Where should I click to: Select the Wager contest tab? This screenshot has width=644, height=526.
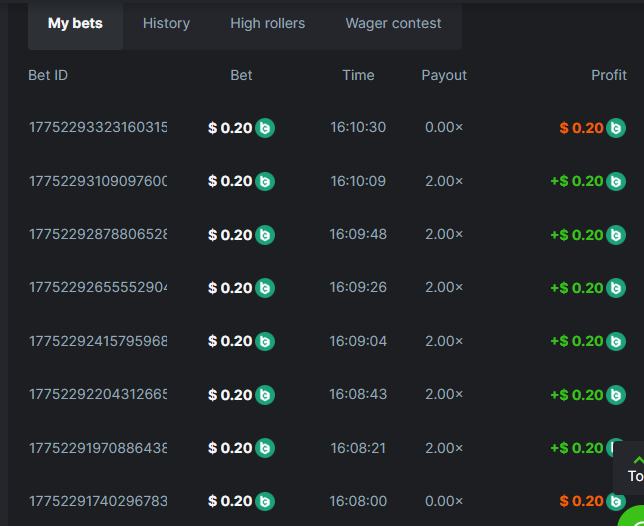pos(393,24)
